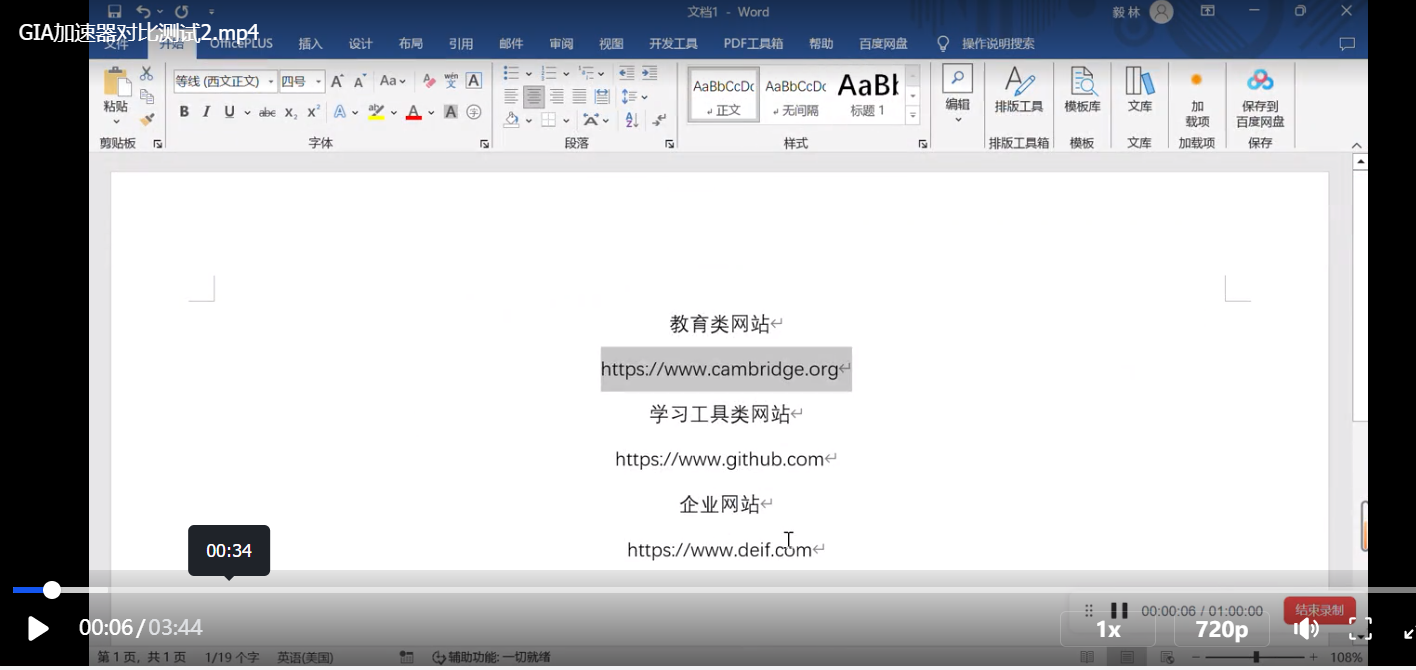Play the video with the play button
The image size is (1416, 670).
[x=38, y=628]
